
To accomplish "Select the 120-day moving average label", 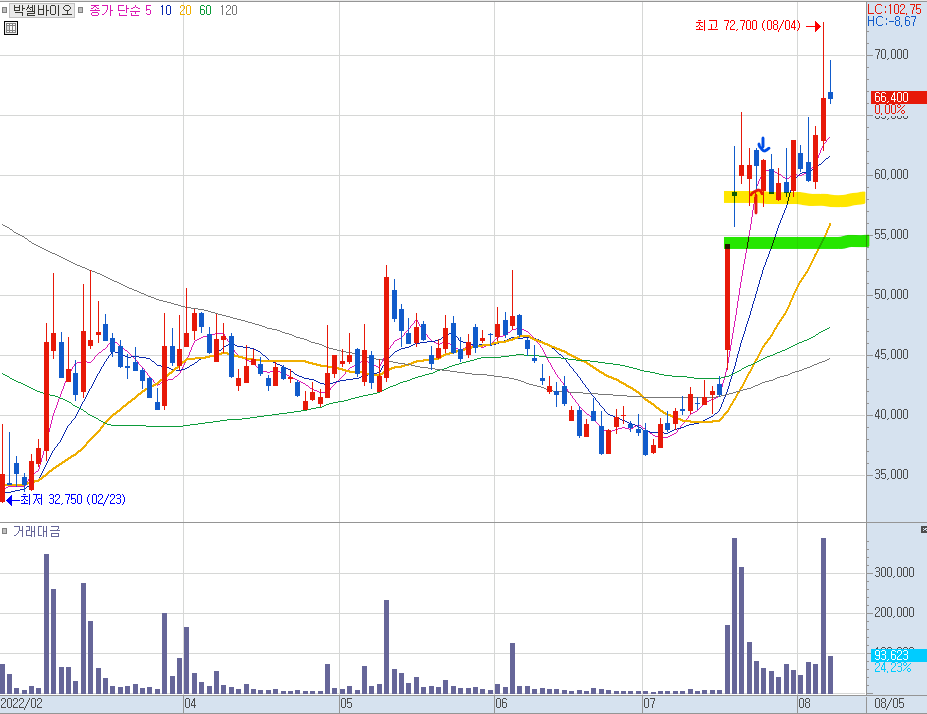I will (228, 10).
